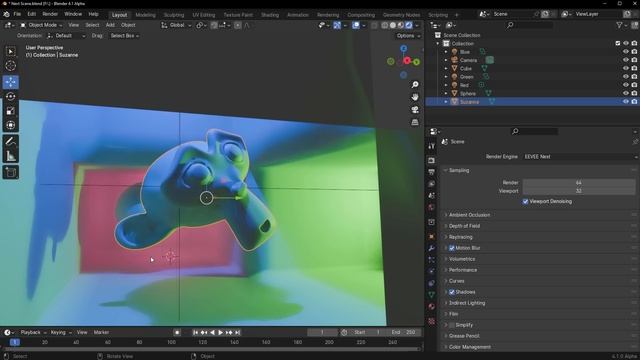
Task: Switch perspective/orthographic grid icon
Action: (x=415, y=122)
